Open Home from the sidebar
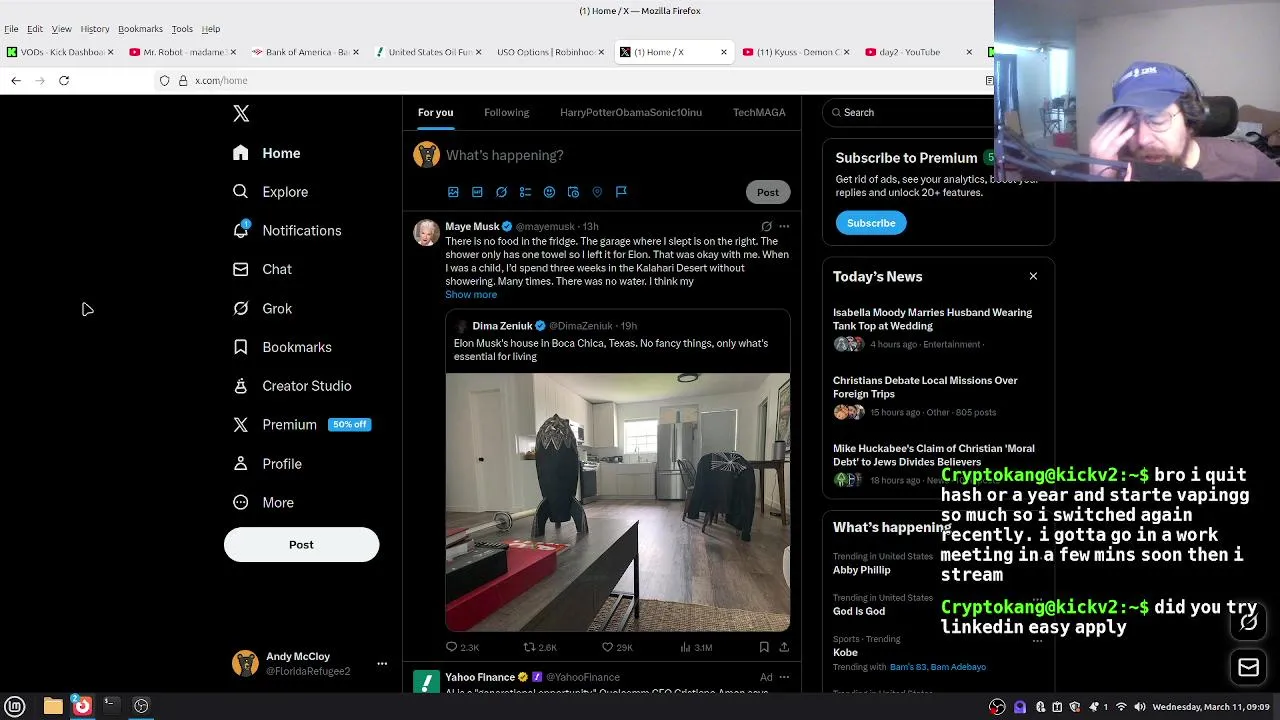The height and width of the screenshot is (720, 1280). 266,153
